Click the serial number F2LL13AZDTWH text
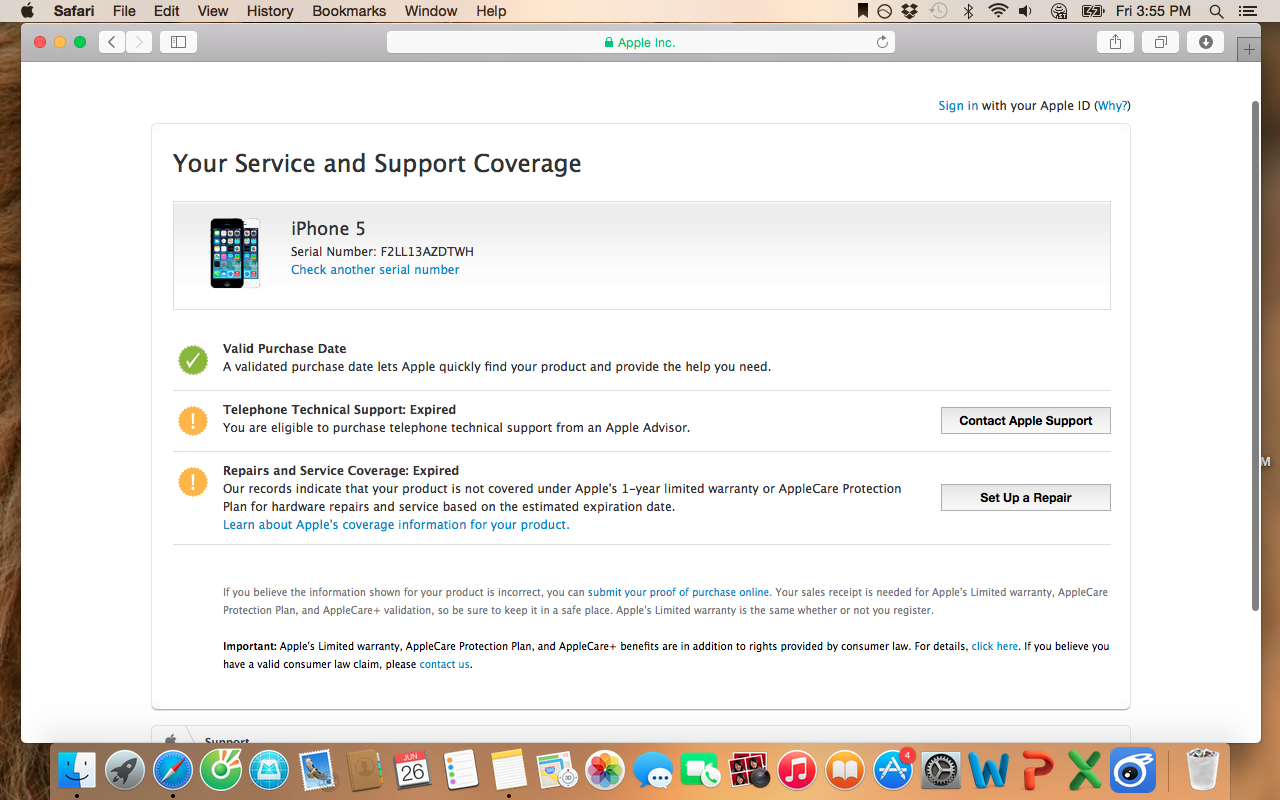The width and height of the screenshot is (1280, 800). [427, 252]
